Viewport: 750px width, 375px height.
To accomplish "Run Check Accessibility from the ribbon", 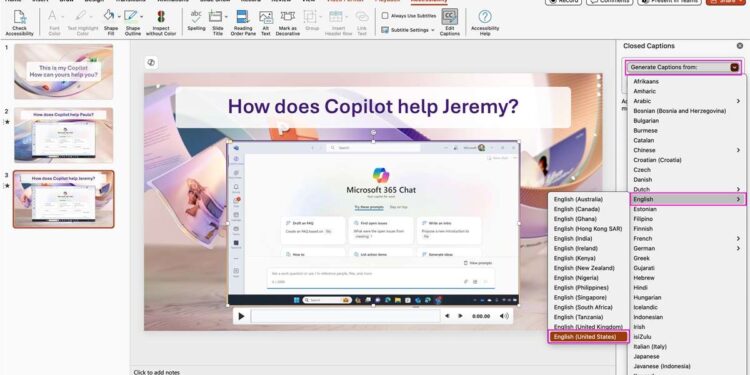I will [20, 22].
